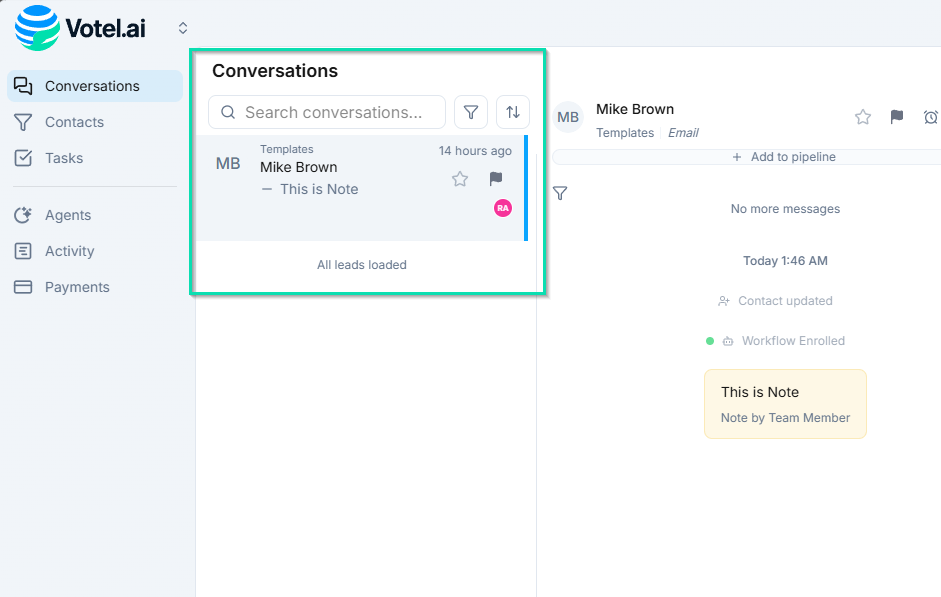Click Add to pipeline button
The width and height of the screenshot is (941, 597).
click(x=783, y=157)
